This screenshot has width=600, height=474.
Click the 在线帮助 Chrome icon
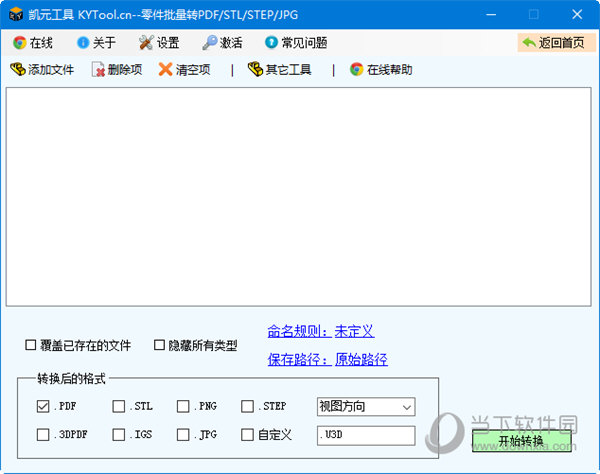coord(356,70)
